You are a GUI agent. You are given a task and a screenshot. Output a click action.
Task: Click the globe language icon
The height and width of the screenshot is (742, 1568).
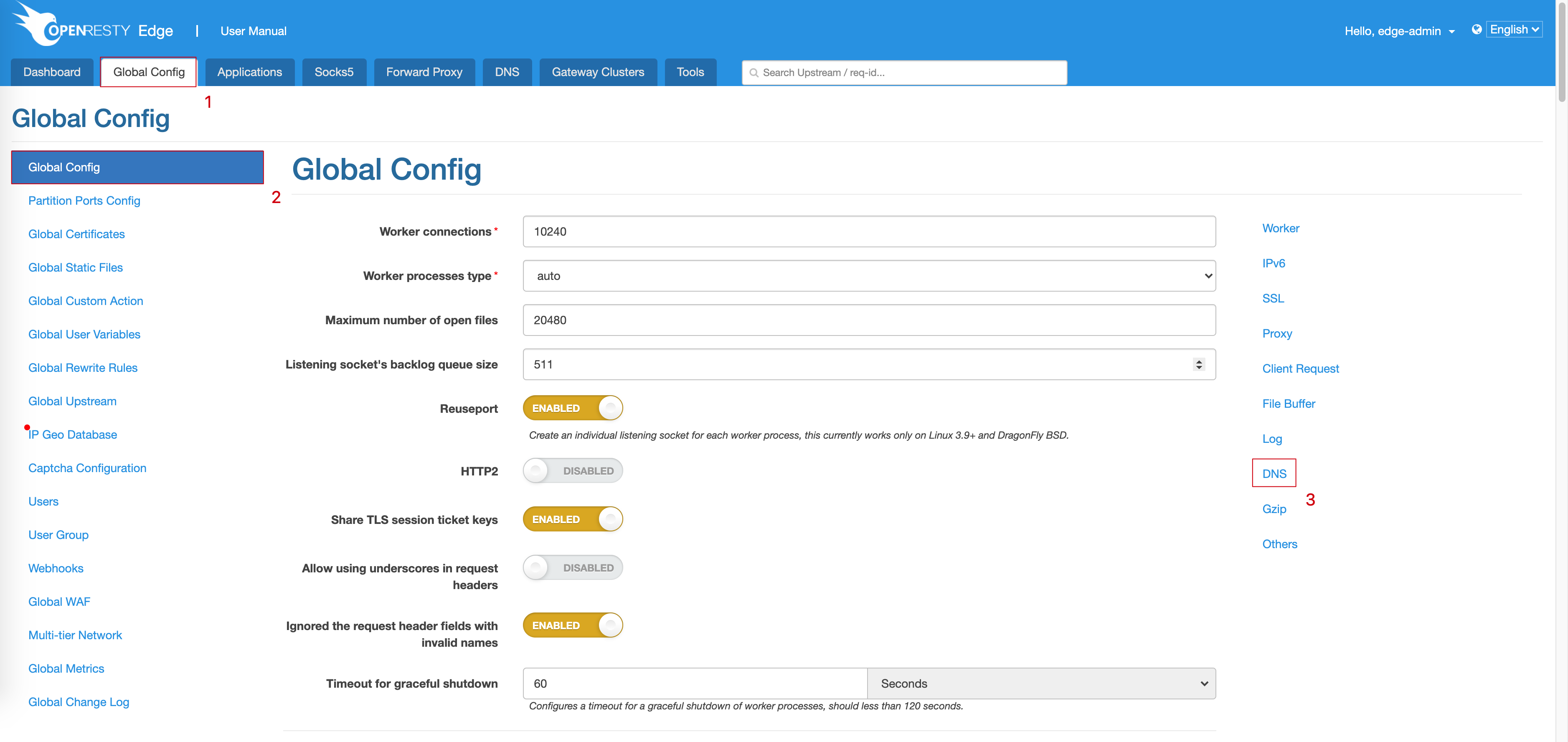(1476, 29)
